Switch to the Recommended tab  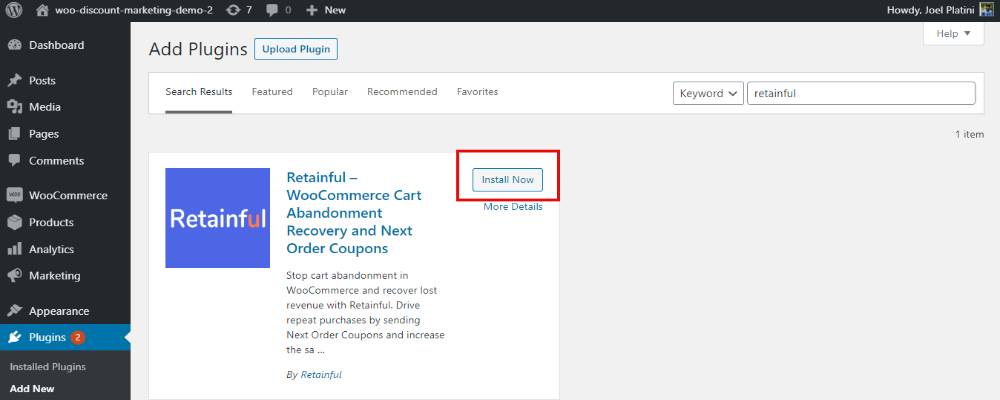coord(402,92)
